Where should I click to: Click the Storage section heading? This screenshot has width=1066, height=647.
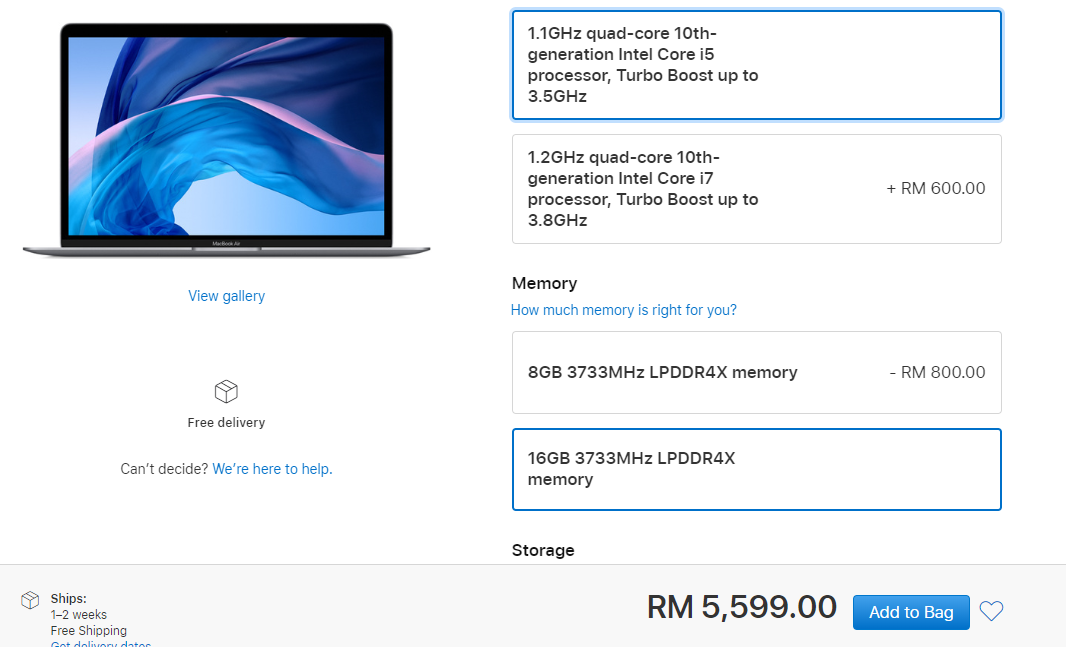543,550
